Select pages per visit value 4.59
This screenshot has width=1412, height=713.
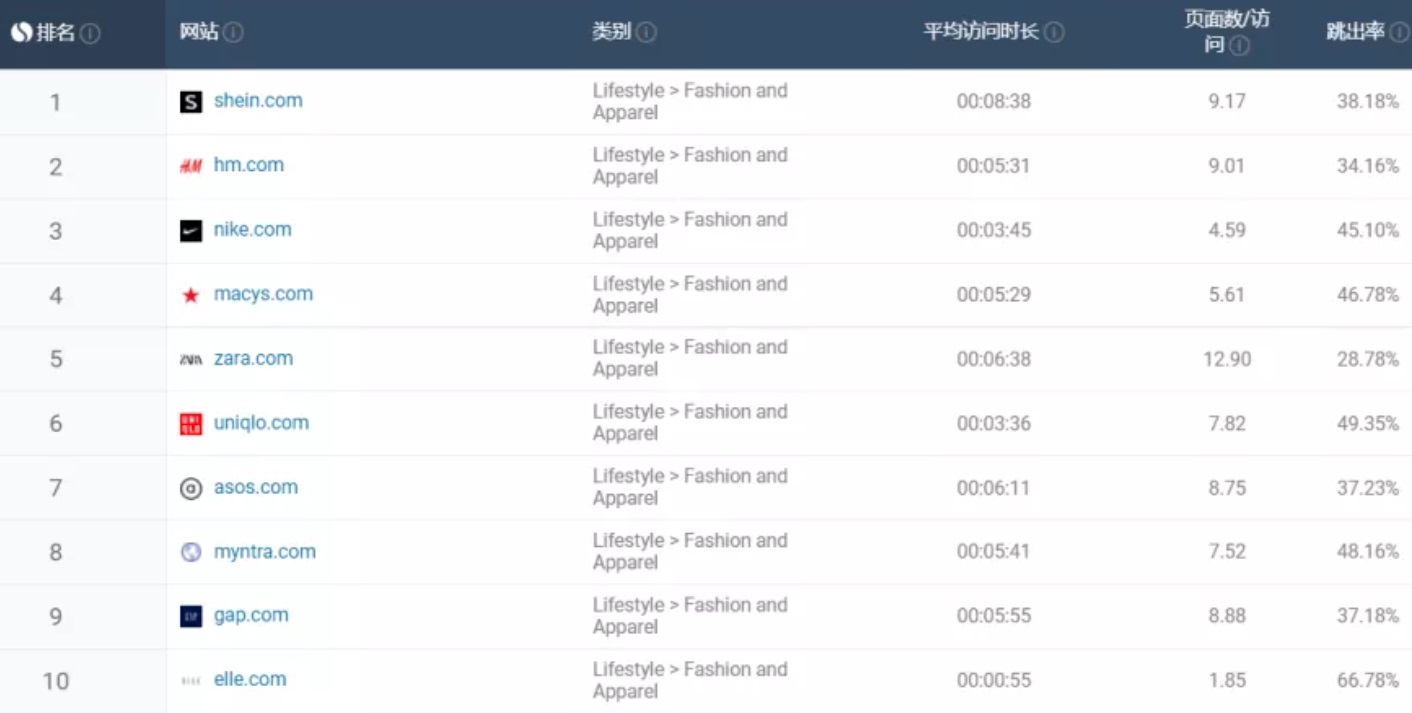(1227, 230)
